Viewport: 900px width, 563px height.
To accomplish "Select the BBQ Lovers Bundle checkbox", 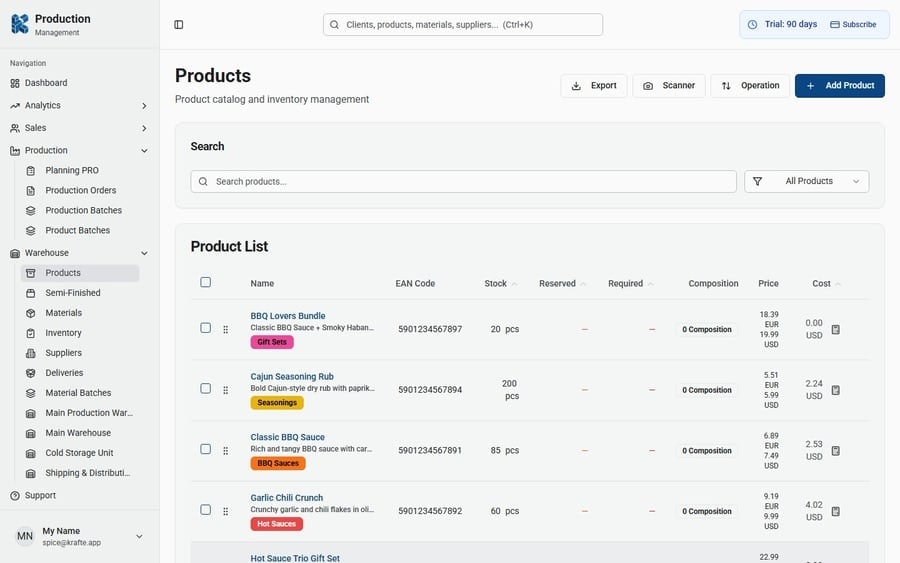I will (206, 328).
